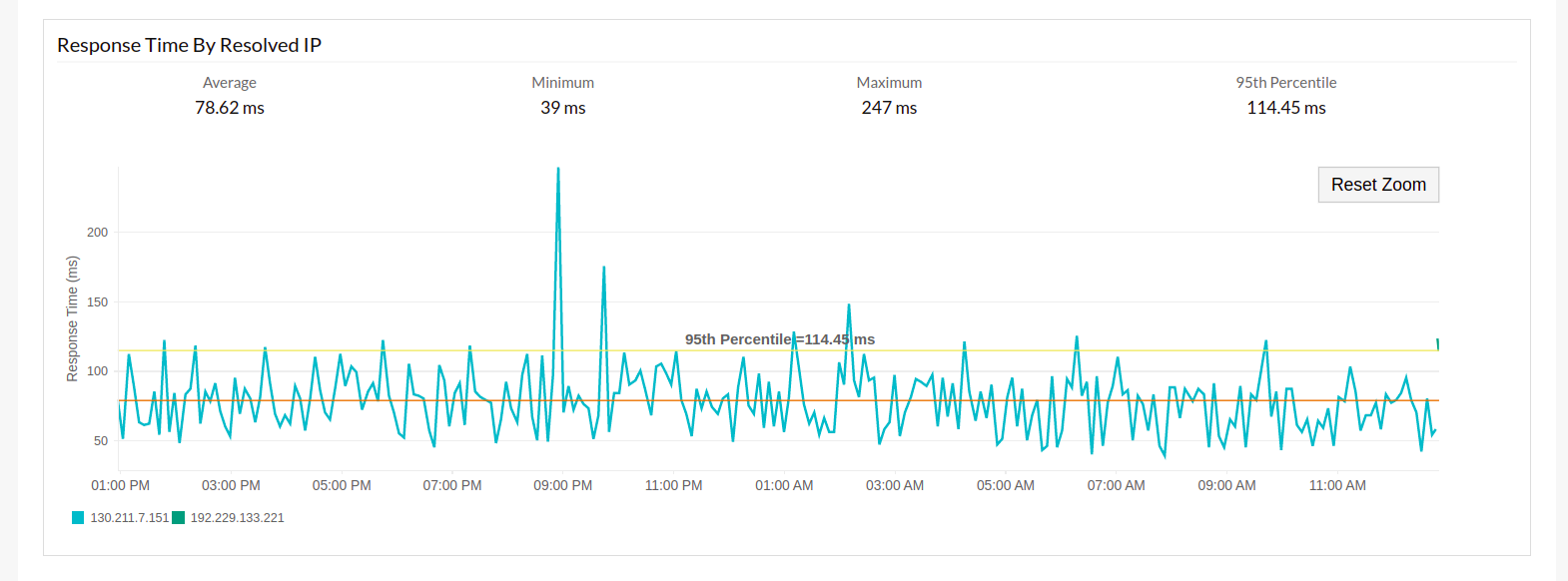Viewport: 1568px width, 581px height.
Task: Click the 01:00 PM x-axis label
Action: pos(121,485)
